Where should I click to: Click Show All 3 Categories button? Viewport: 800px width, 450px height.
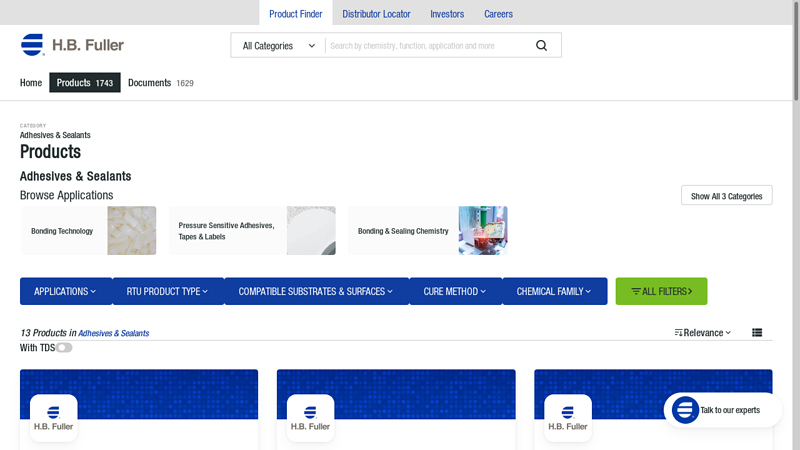[x=727, y=195]
